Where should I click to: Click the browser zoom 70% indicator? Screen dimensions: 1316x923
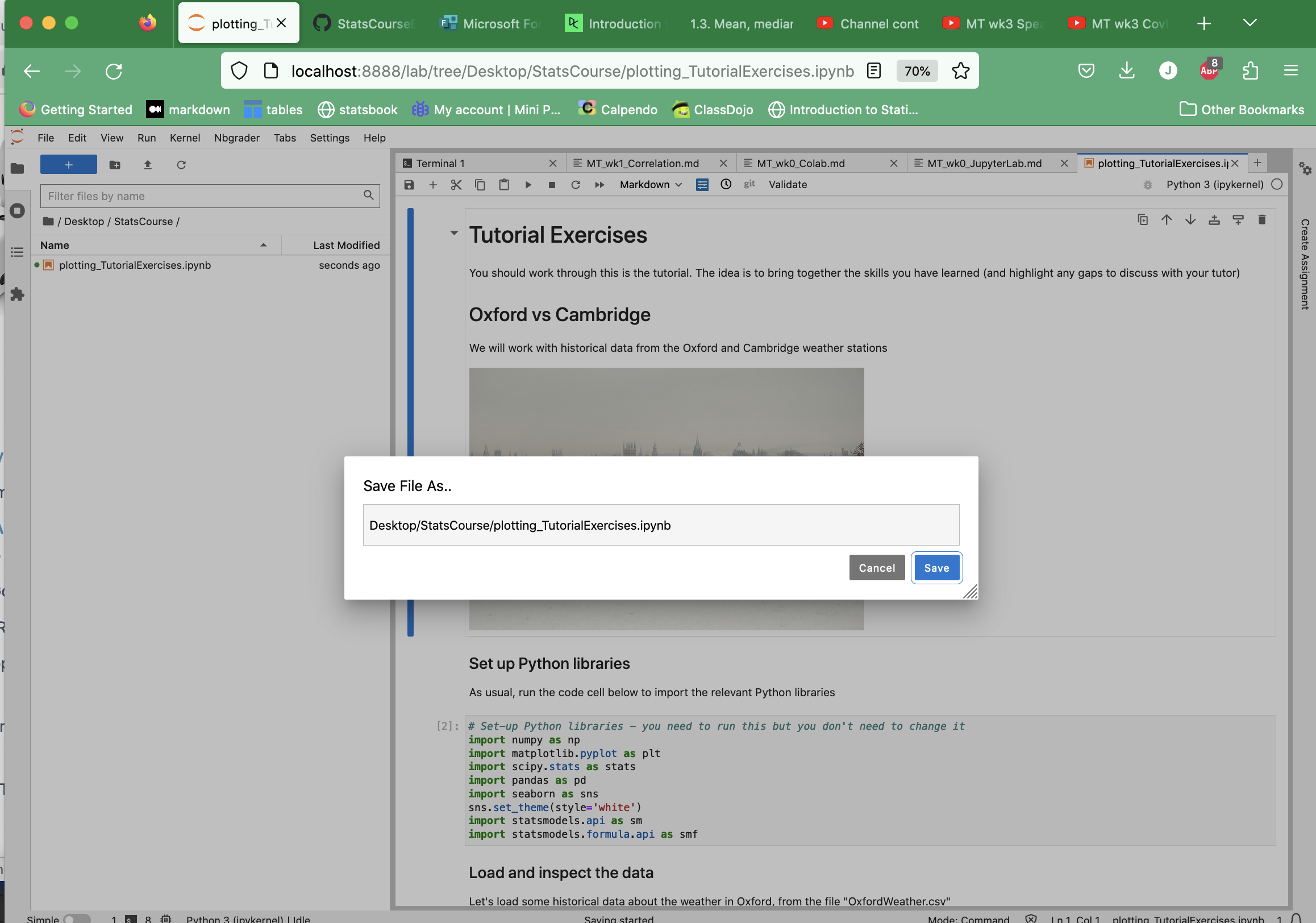[x=917, y=71]
